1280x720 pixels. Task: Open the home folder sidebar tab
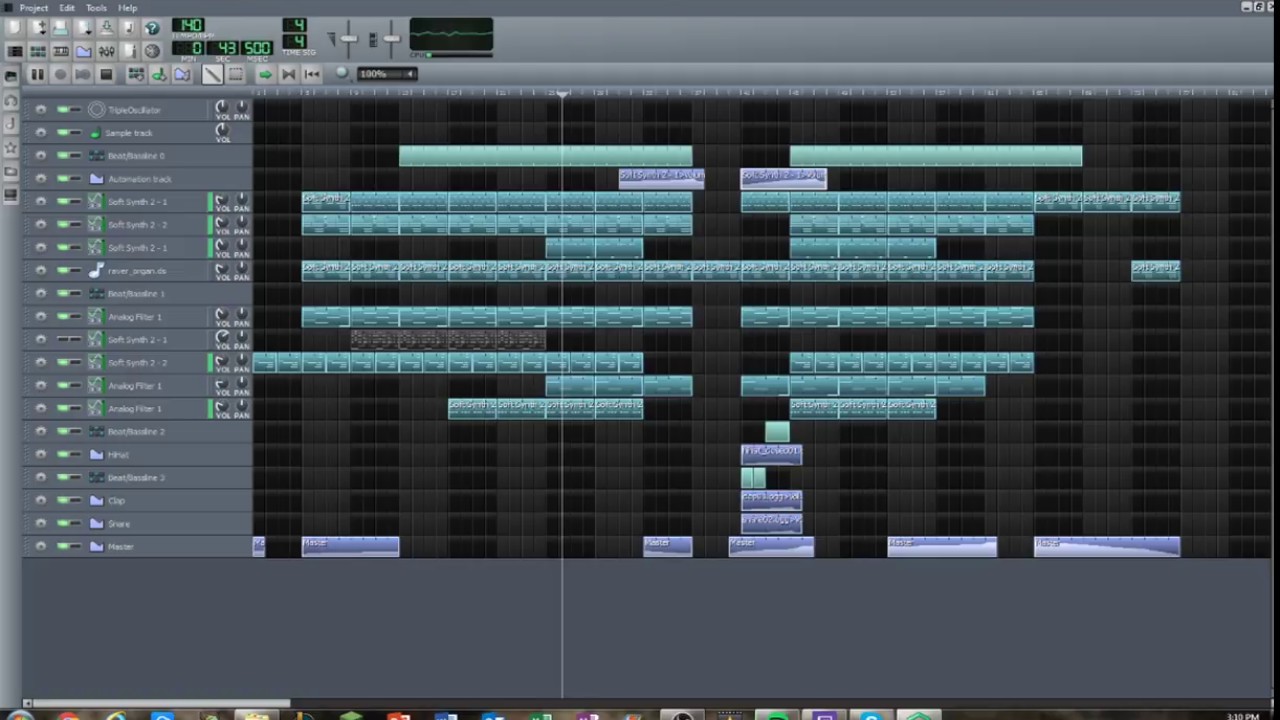pos(11,172)
